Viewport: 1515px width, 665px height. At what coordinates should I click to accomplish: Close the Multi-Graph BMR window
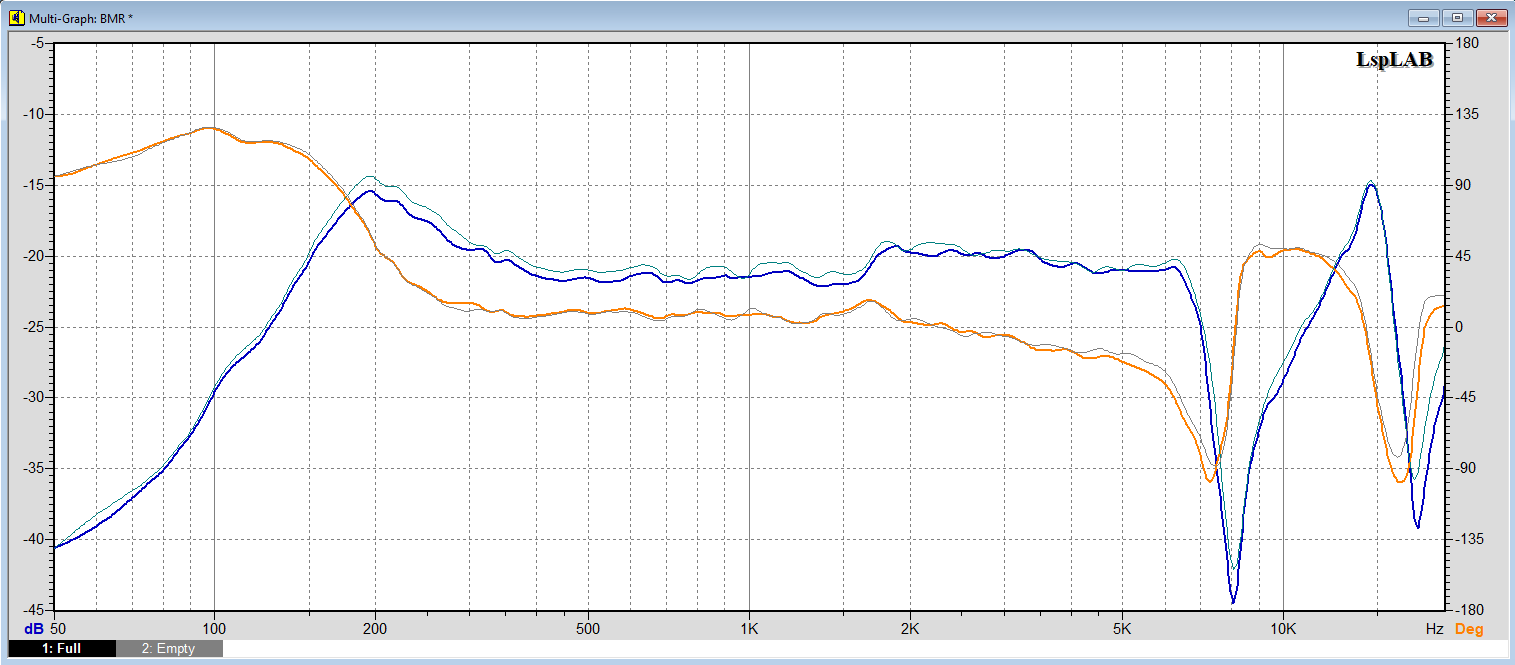pos(1491,18)
